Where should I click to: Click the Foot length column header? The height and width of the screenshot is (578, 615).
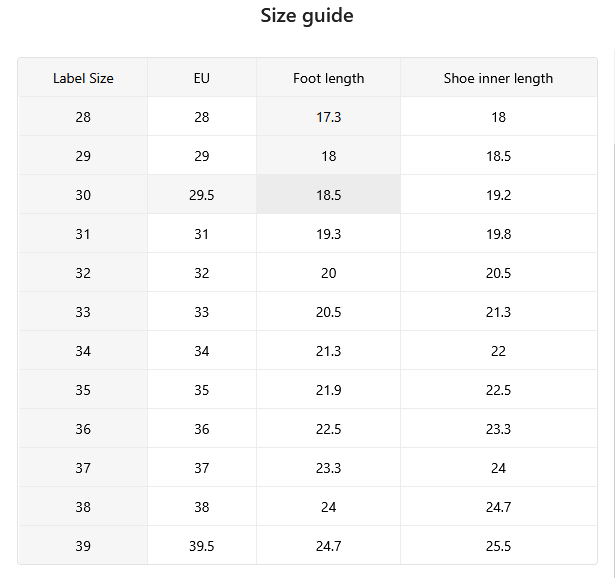coord(328,78)
